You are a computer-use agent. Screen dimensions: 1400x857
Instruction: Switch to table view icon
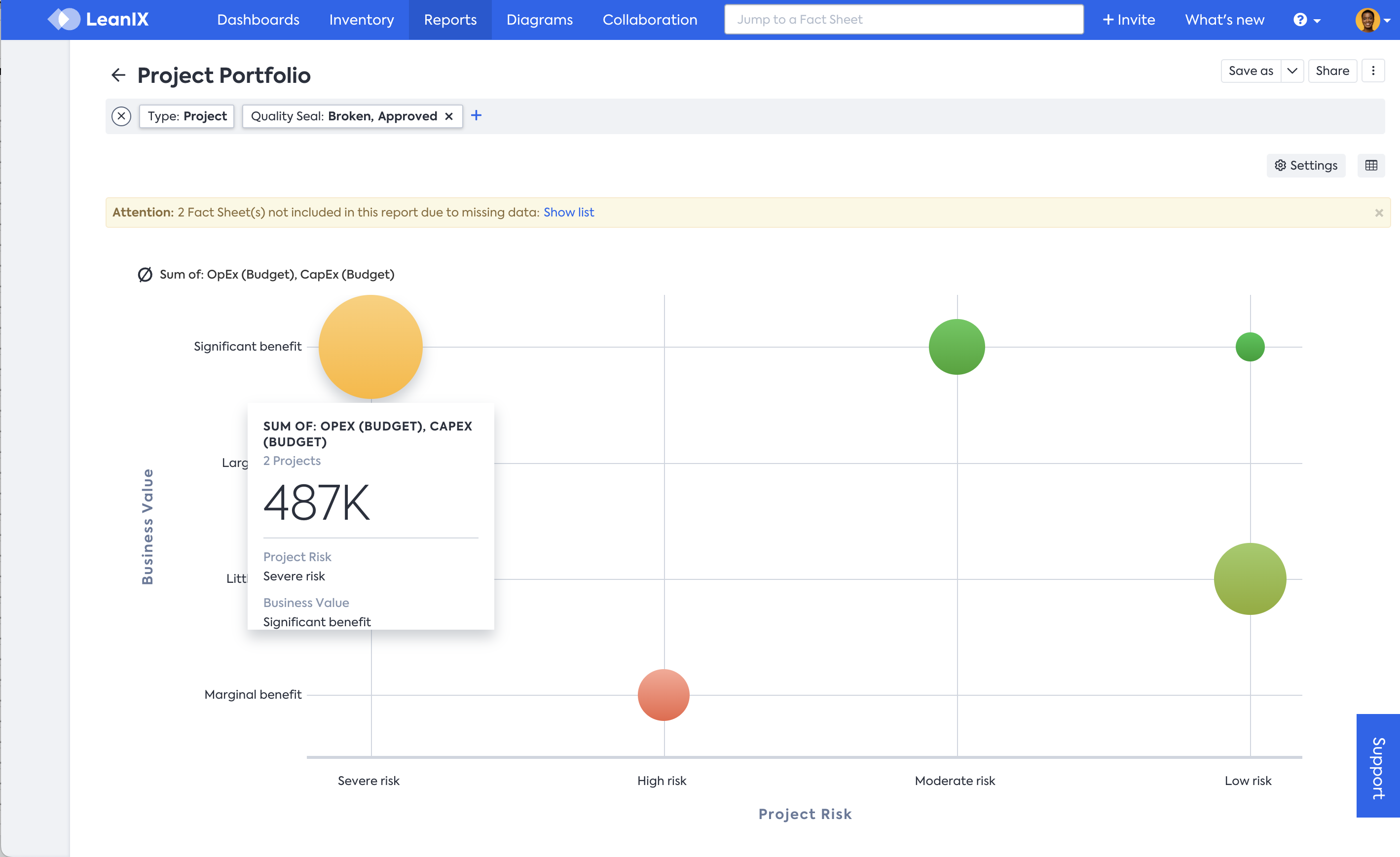(x=1370, y=165)
